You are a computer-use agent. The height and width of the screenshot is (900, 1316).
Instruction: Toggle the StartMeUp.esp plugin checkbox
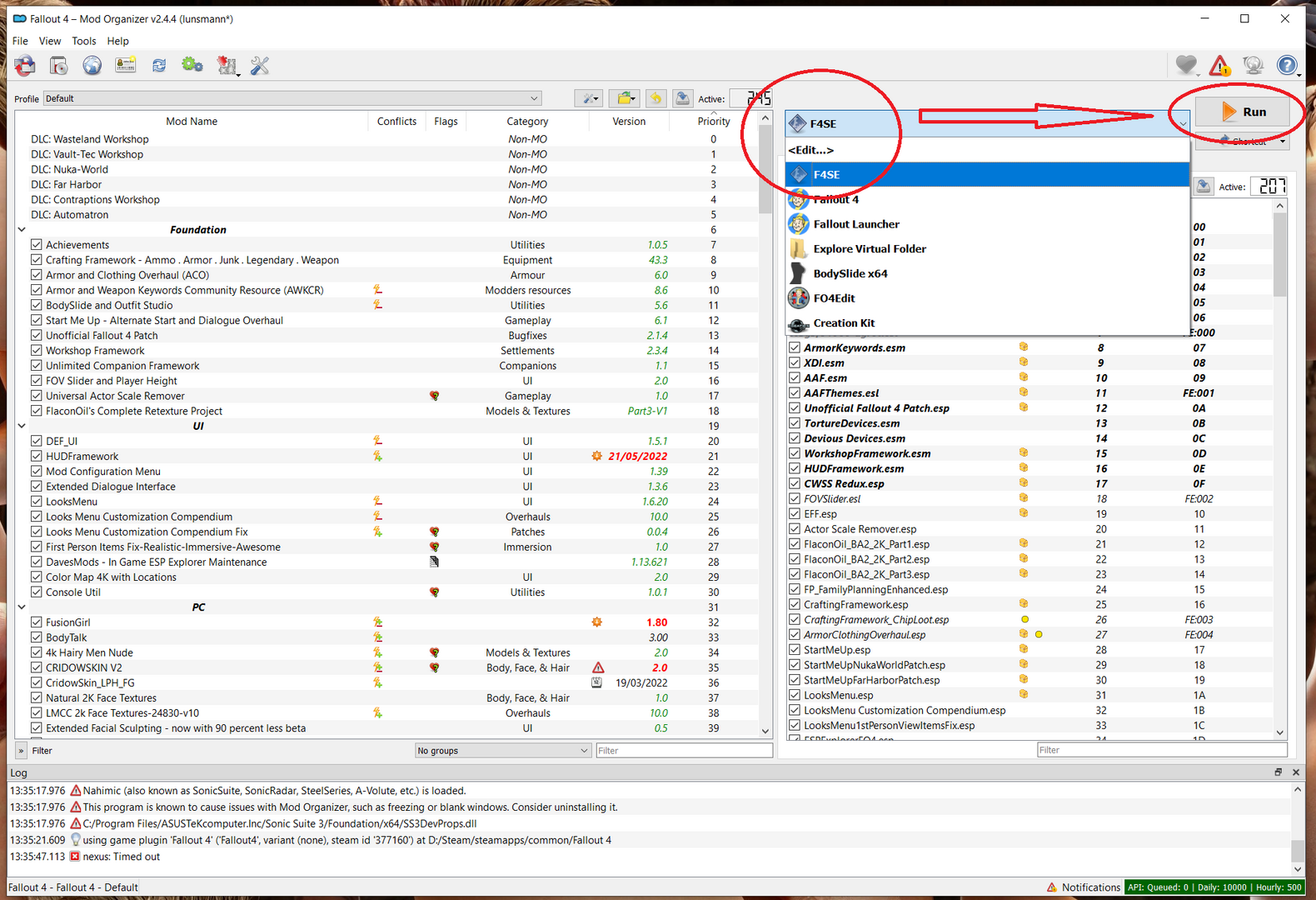[795, 650]
